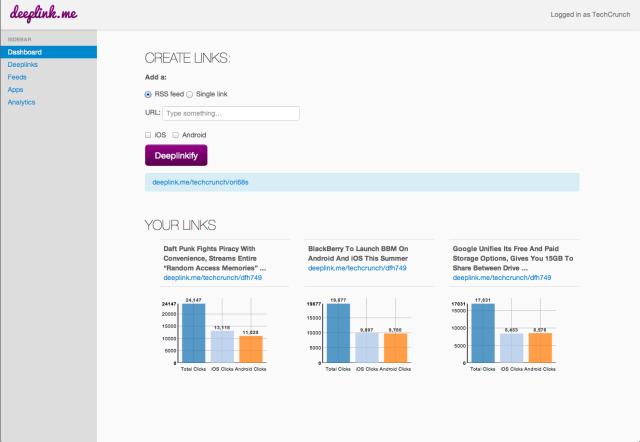Open the Apps sidebar section
Image resolution: width=640 pixels, height=442 pixels.
16,89
